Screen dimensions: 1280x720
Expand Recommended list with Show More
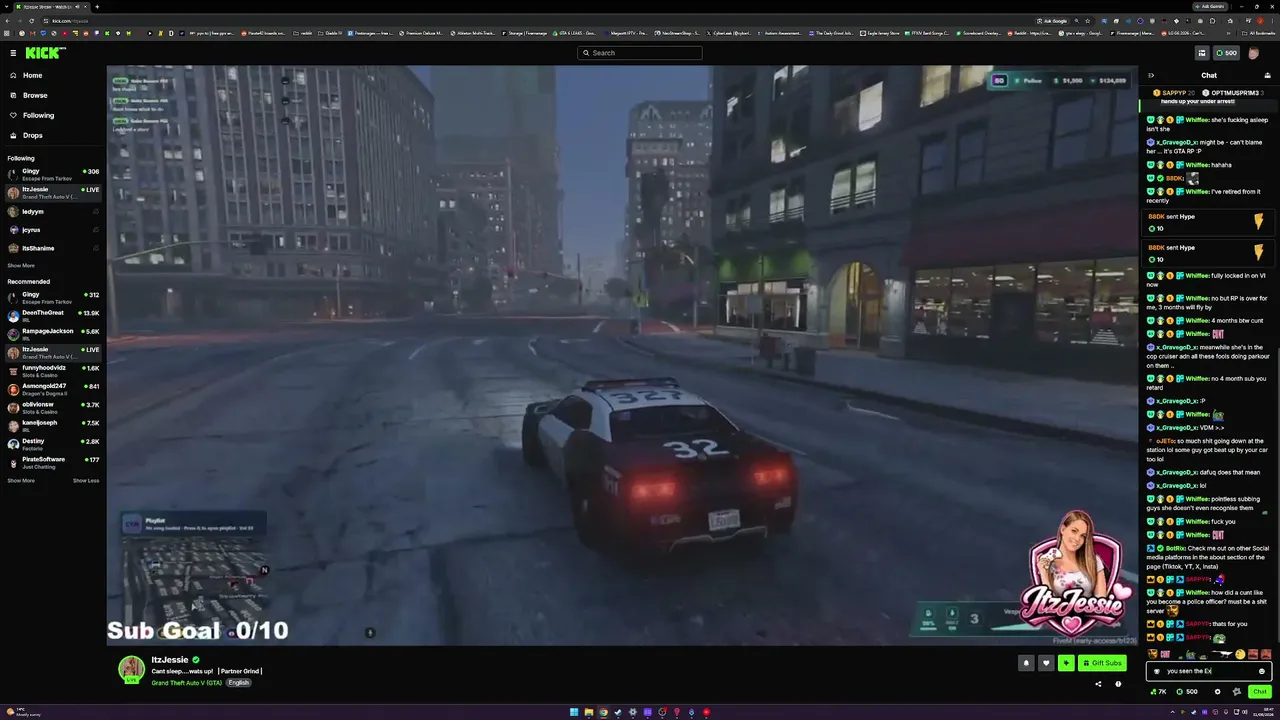pos(21,481)
